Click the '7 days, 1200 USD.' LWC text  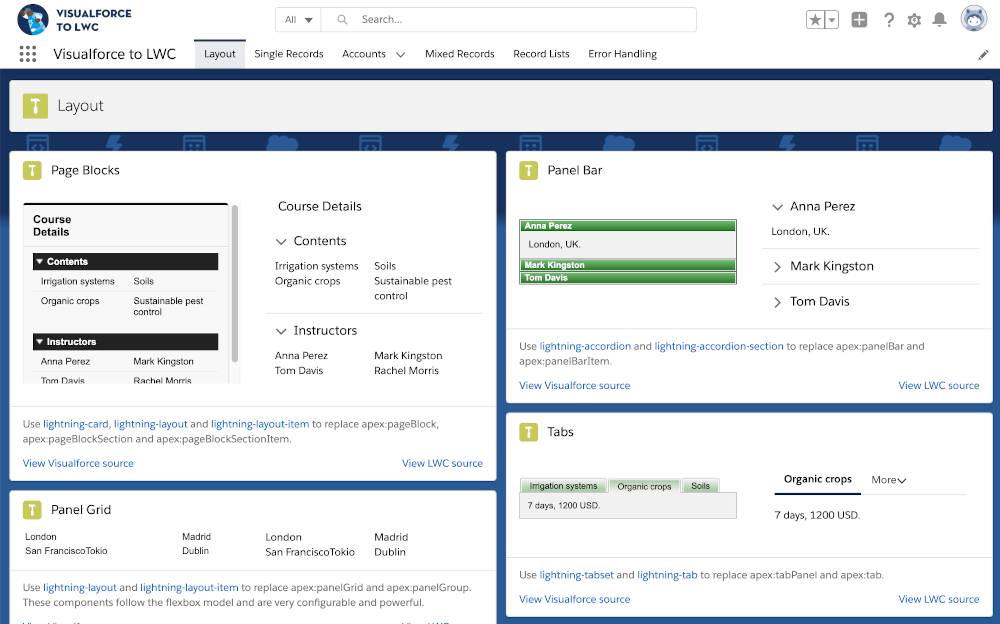pos(817,516)
